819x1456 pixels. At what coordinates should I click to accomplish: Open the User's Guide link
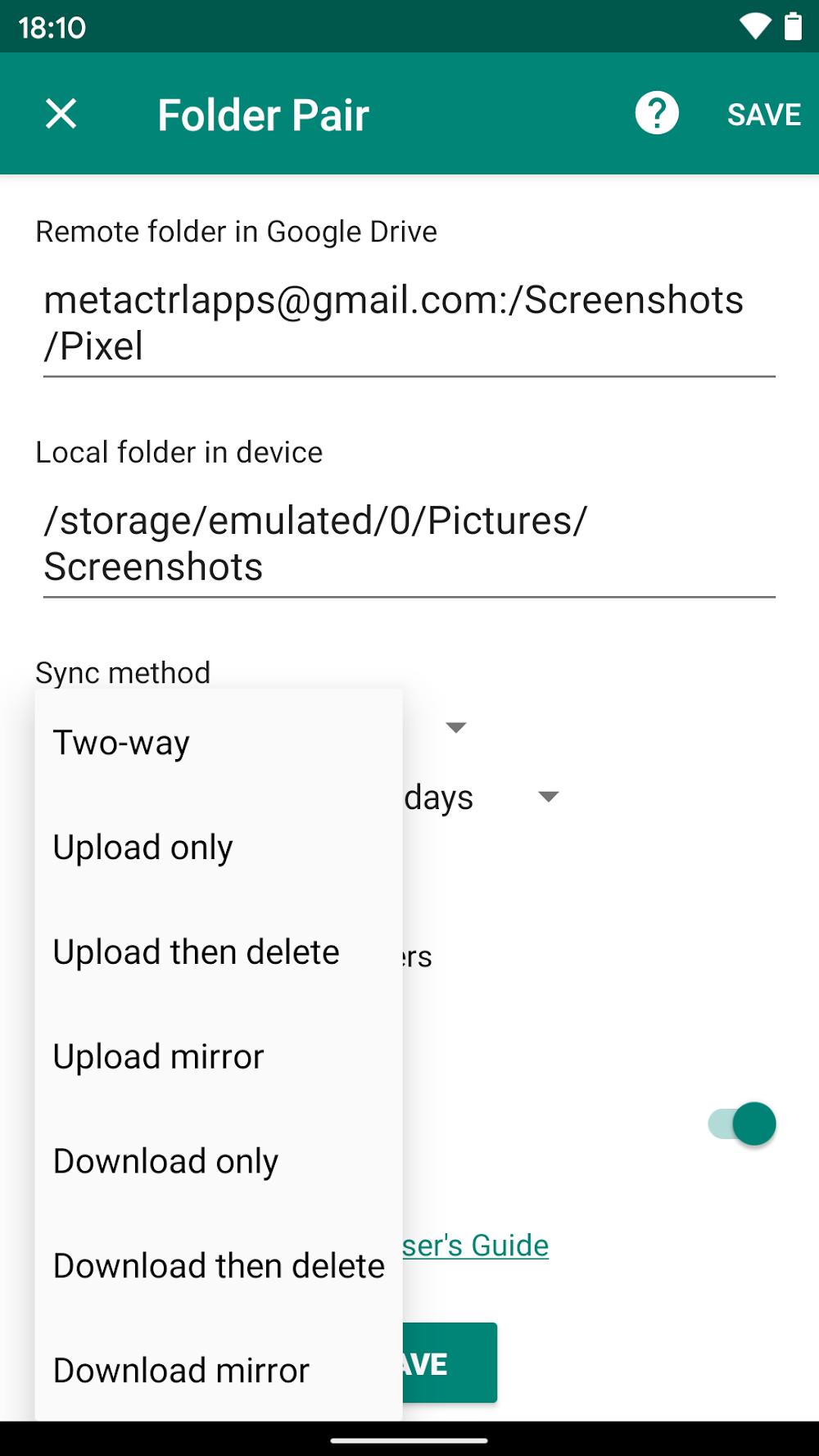(475, 1246)
